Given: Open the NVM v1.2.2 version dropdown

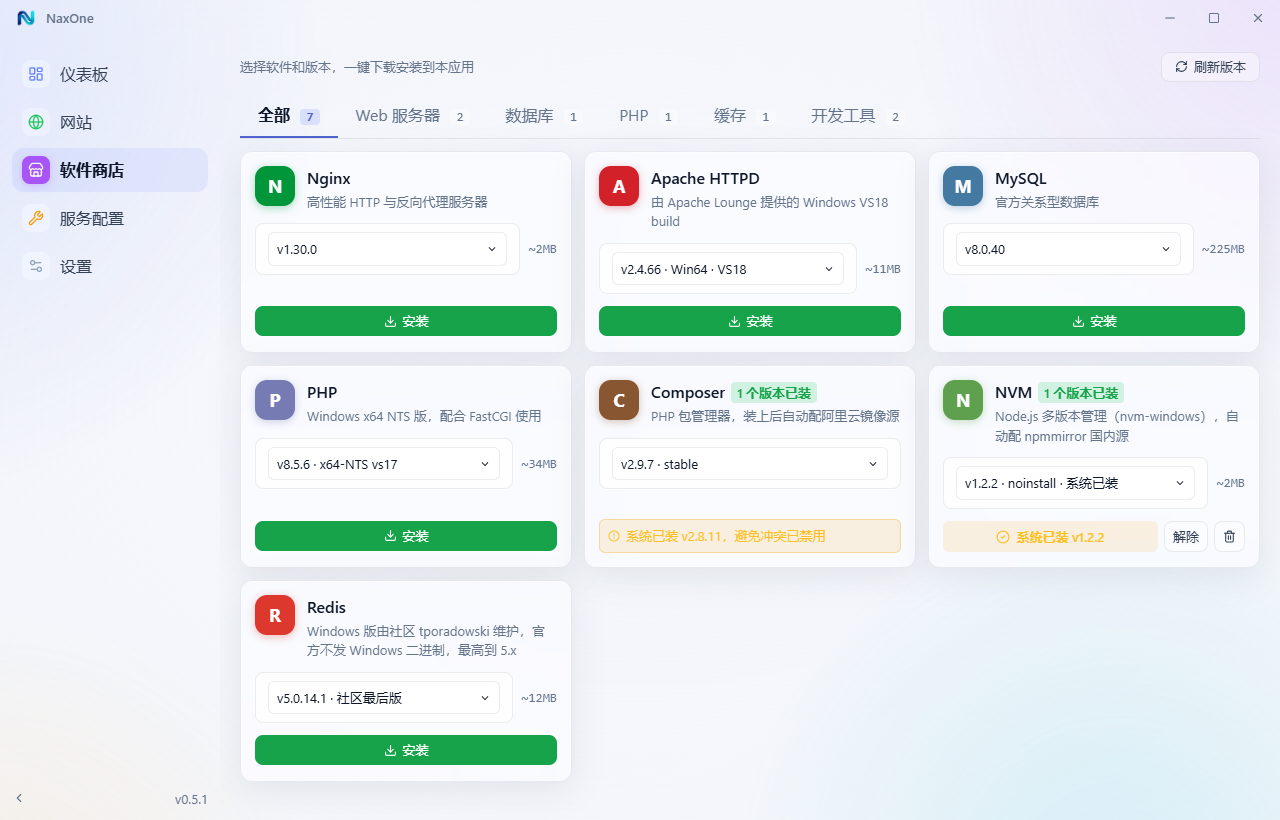Looking at the screenshot, I should 1075,483.
